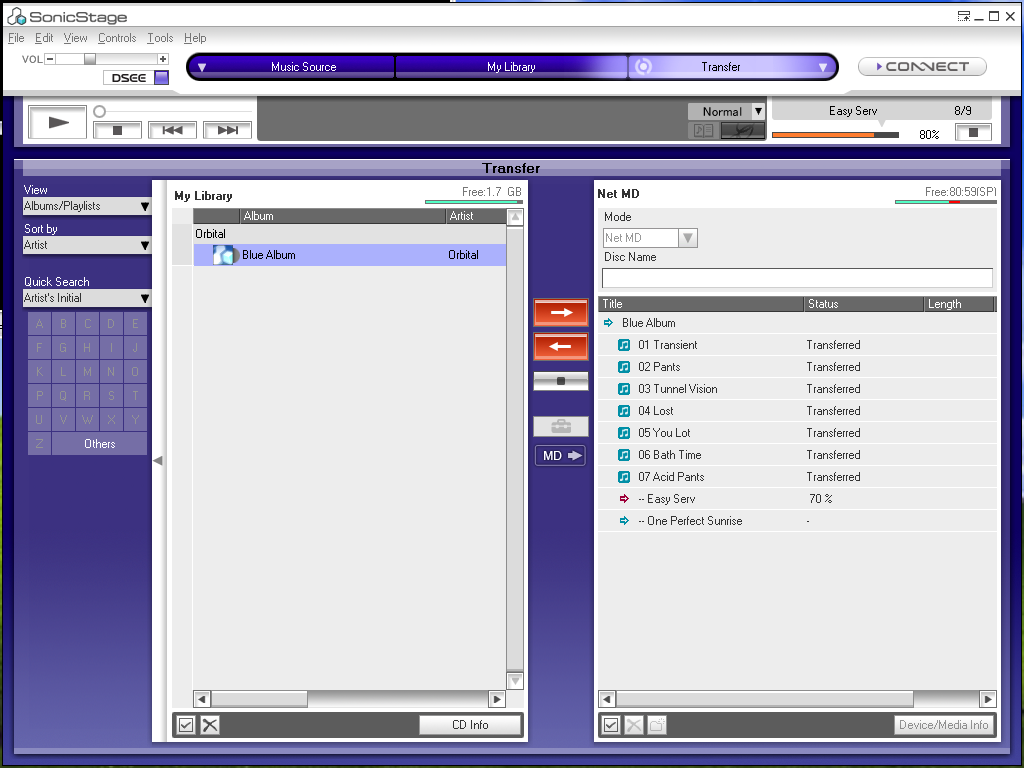Click the volume slider handle
This screenshot has width=1024, height=768.
pos(90,59)
